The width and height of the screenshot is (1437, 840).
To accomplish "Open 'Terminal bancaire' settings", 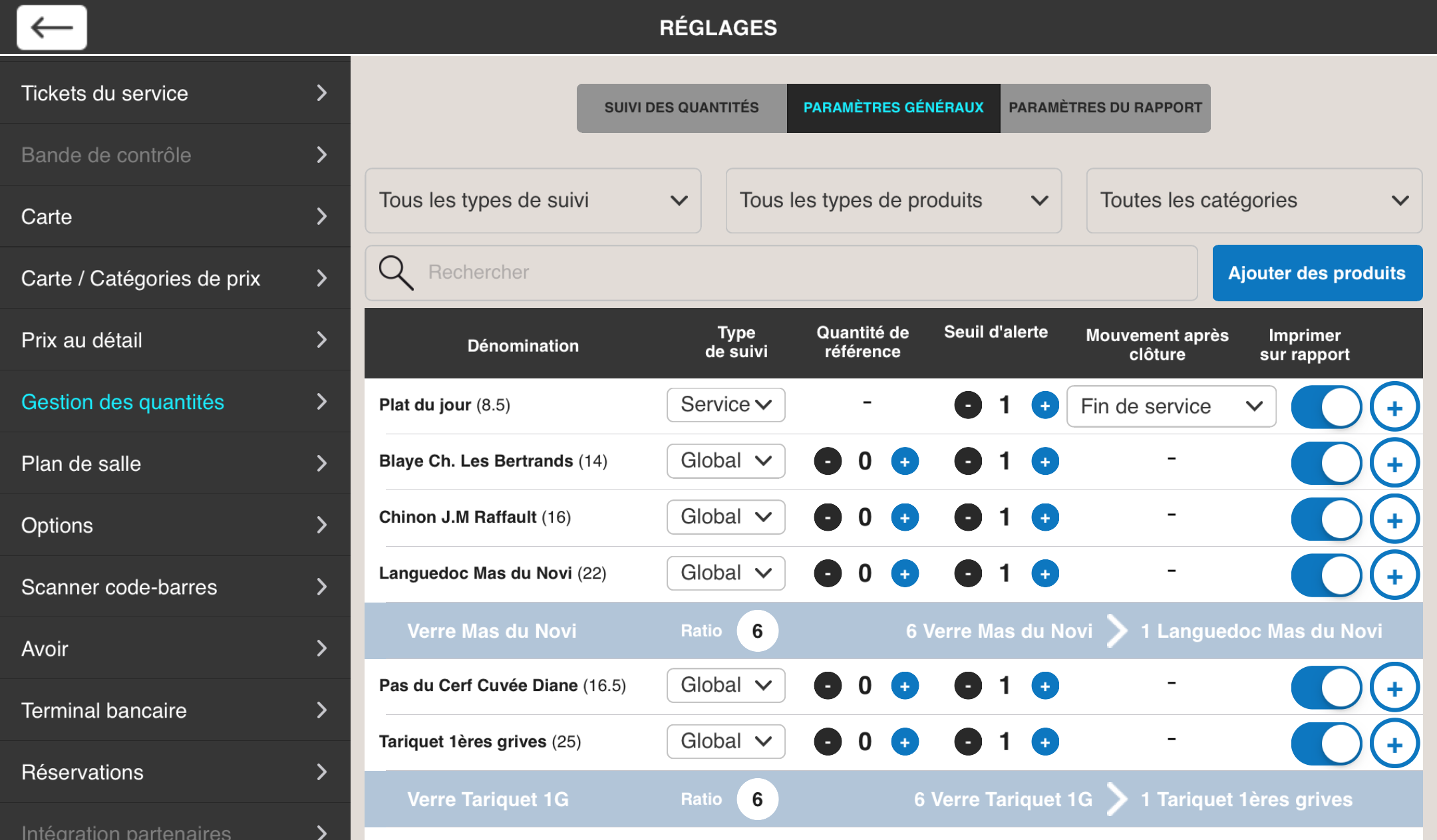I will click(x=175, y=710).
